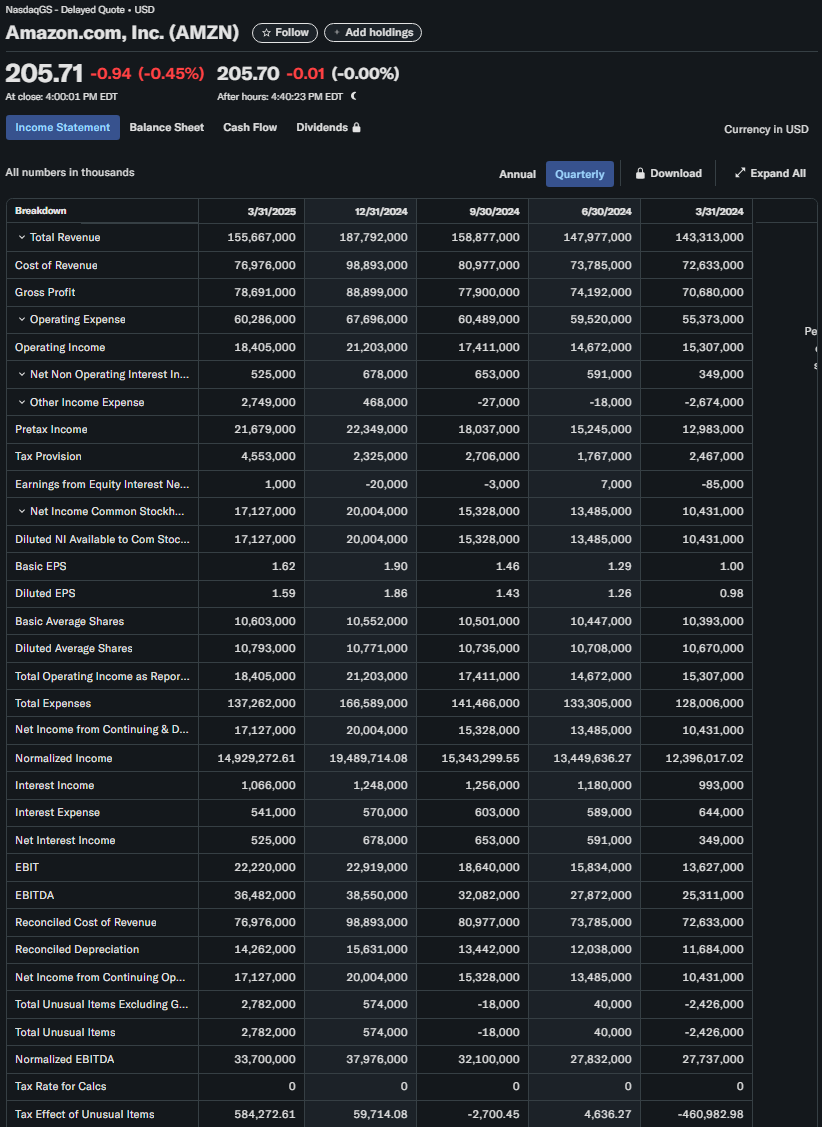Select the Gross Profit row label
Viewport: 822px width, 1127px height.
point(45,293)
